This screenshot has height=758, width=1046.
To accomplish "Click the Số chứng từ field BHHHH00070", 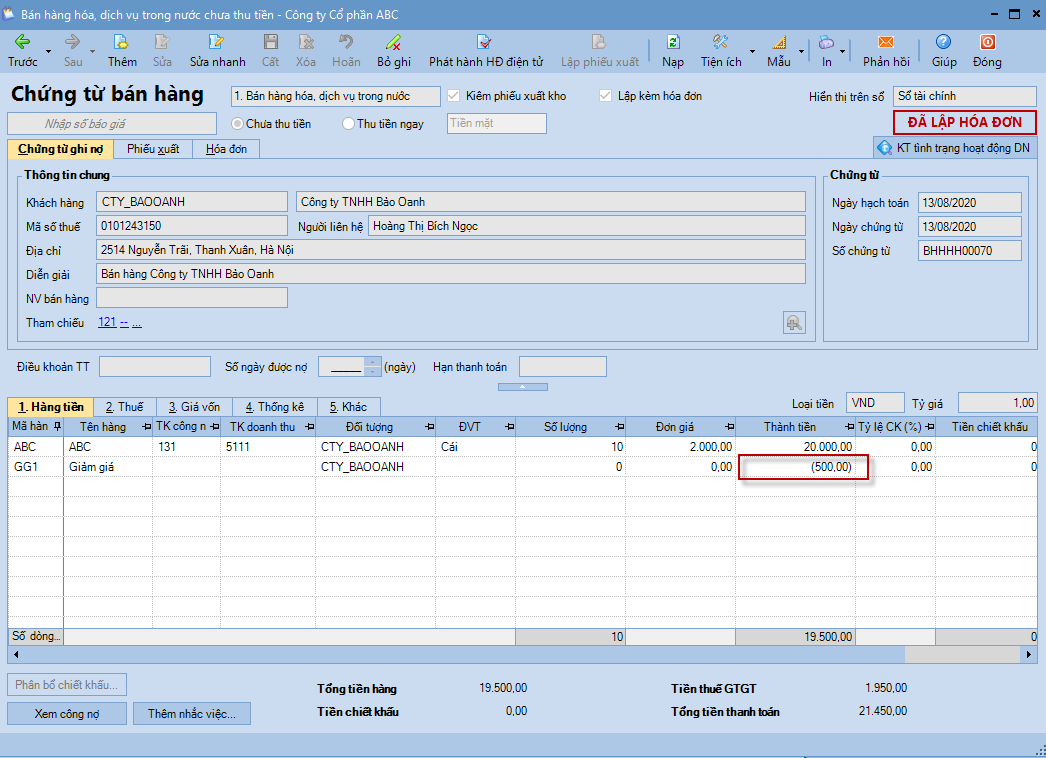I will 969,251.
